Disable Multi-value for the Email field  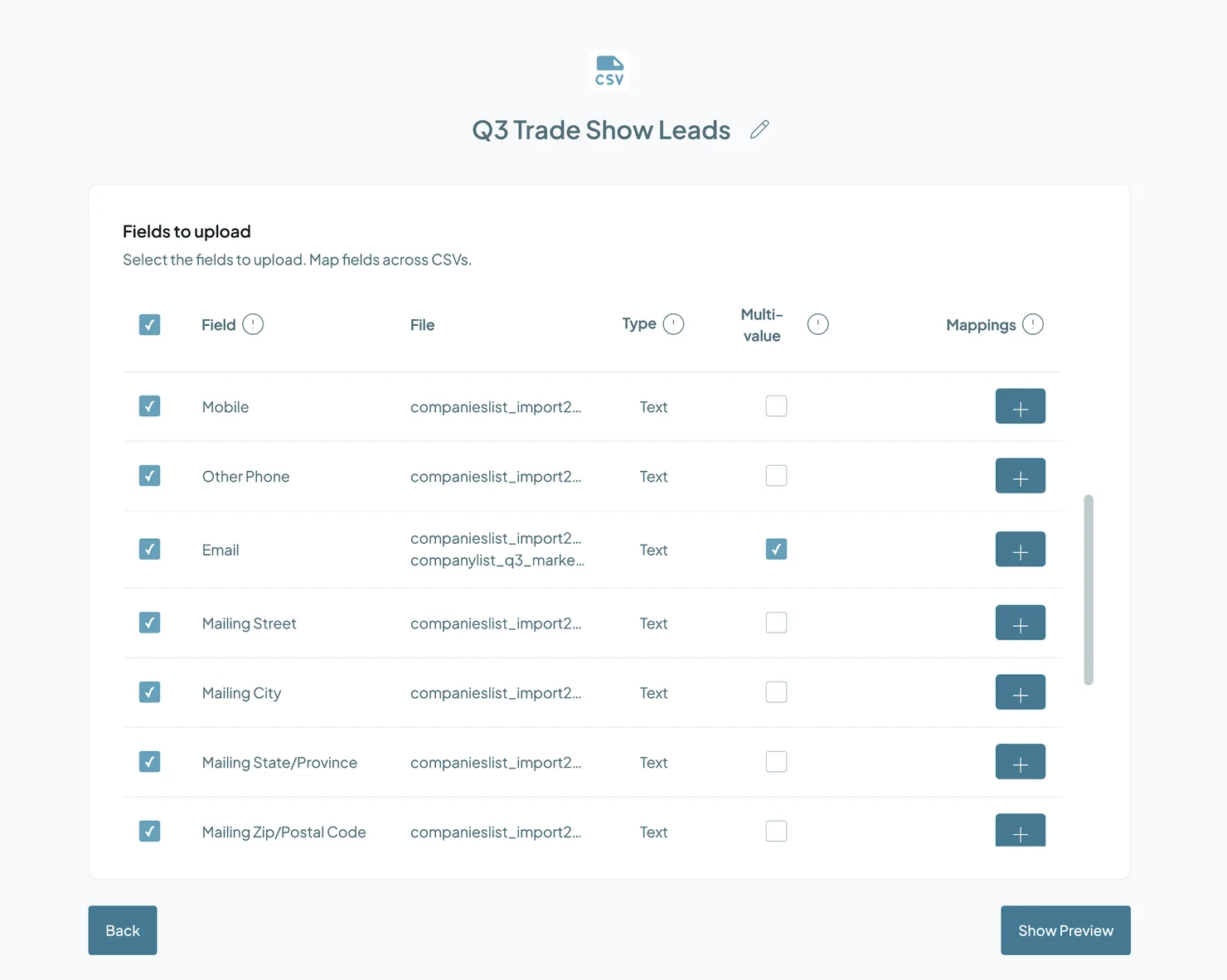pos(776,549)
